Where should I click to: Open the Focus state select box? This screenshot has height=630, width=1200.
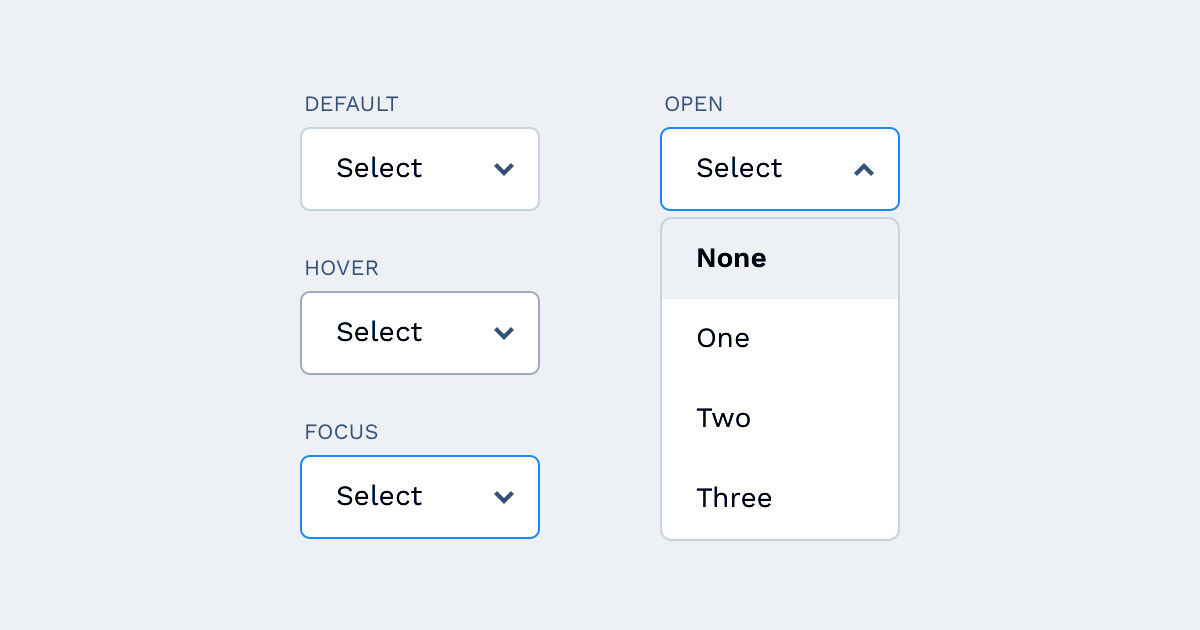pyautogui.click(x=420, y=497)
